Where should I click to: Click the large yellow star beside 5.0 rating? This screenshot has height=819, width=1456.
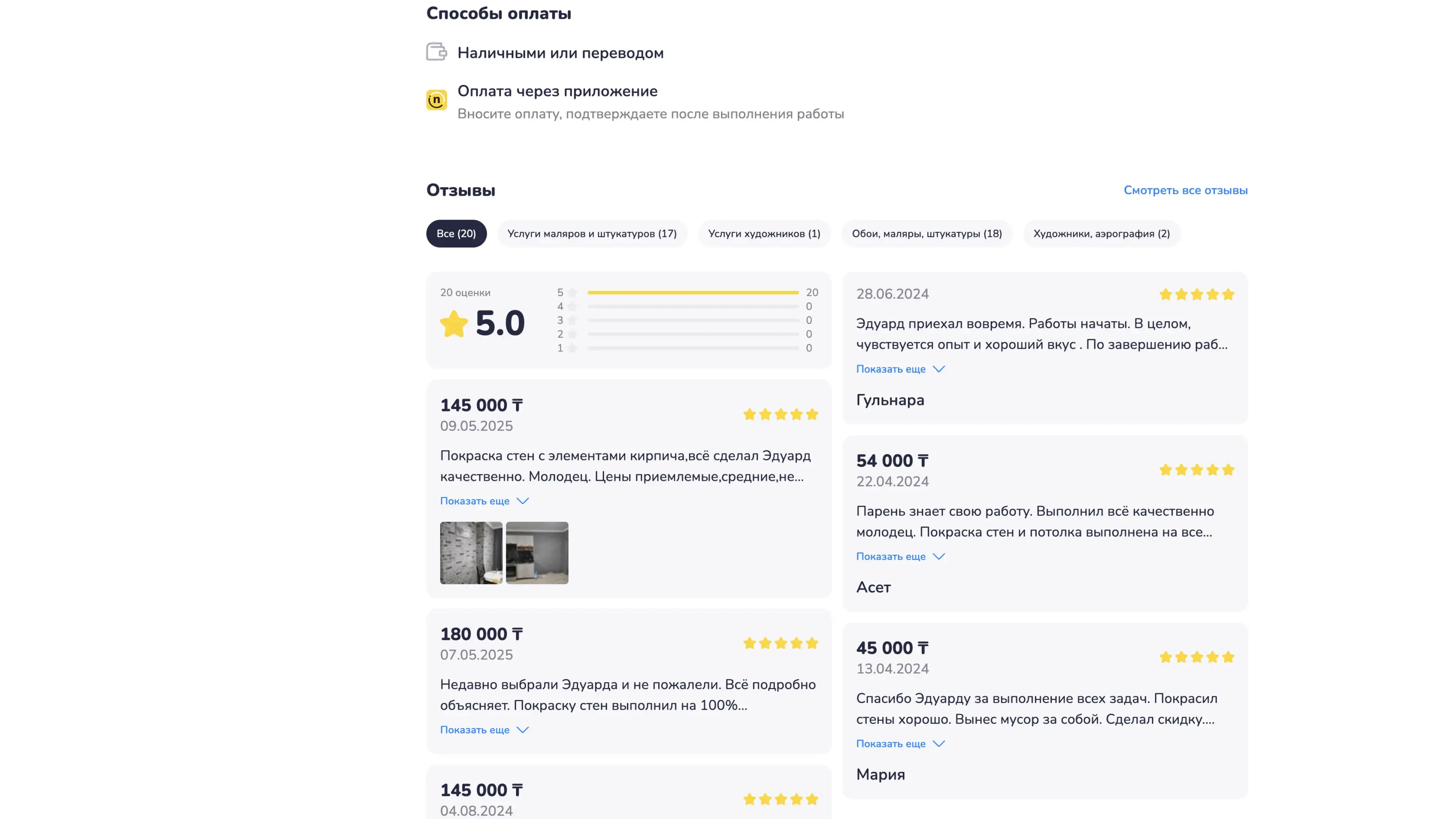[454, 324]
